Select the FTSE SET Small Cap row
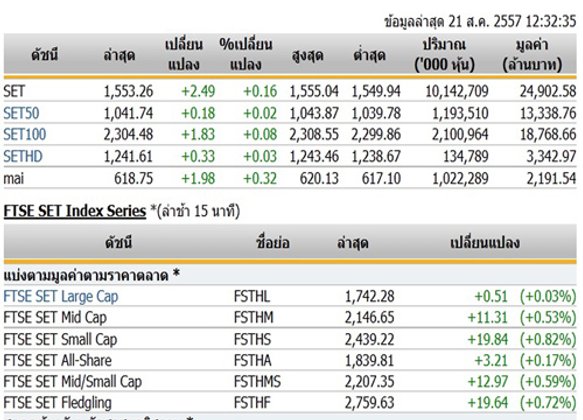583x420 pixels. pyautogui.click(x=290, y=339)
